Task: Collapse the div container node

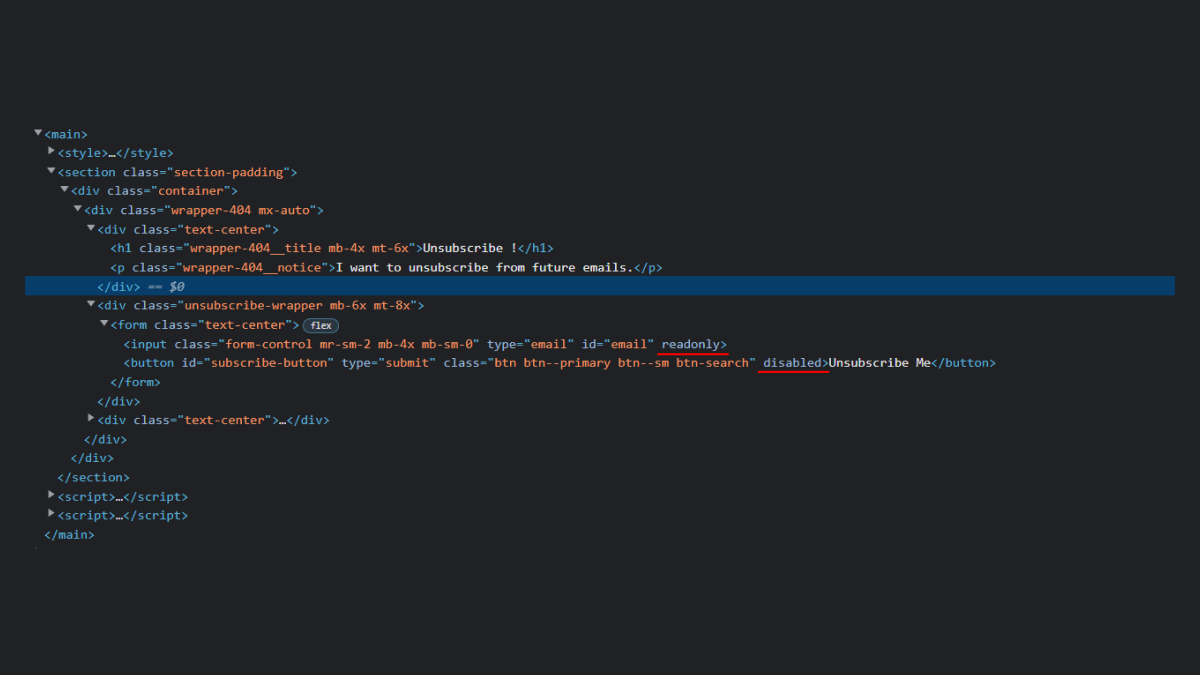Action: click(x=64, y=190)
